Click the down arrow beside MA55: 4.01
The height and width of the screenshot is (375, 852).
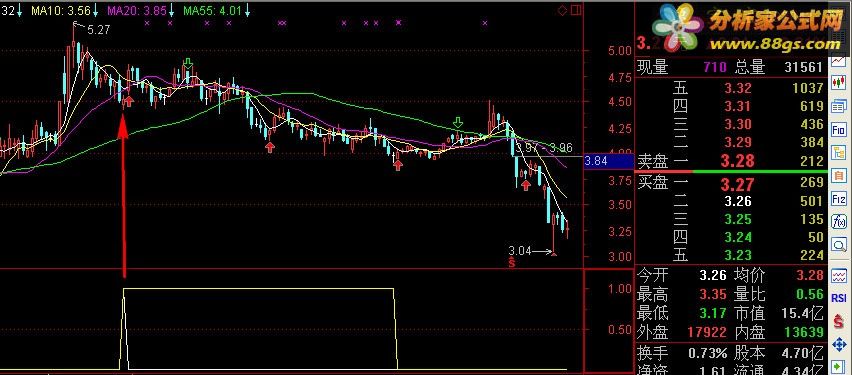(x=248, y=10)
